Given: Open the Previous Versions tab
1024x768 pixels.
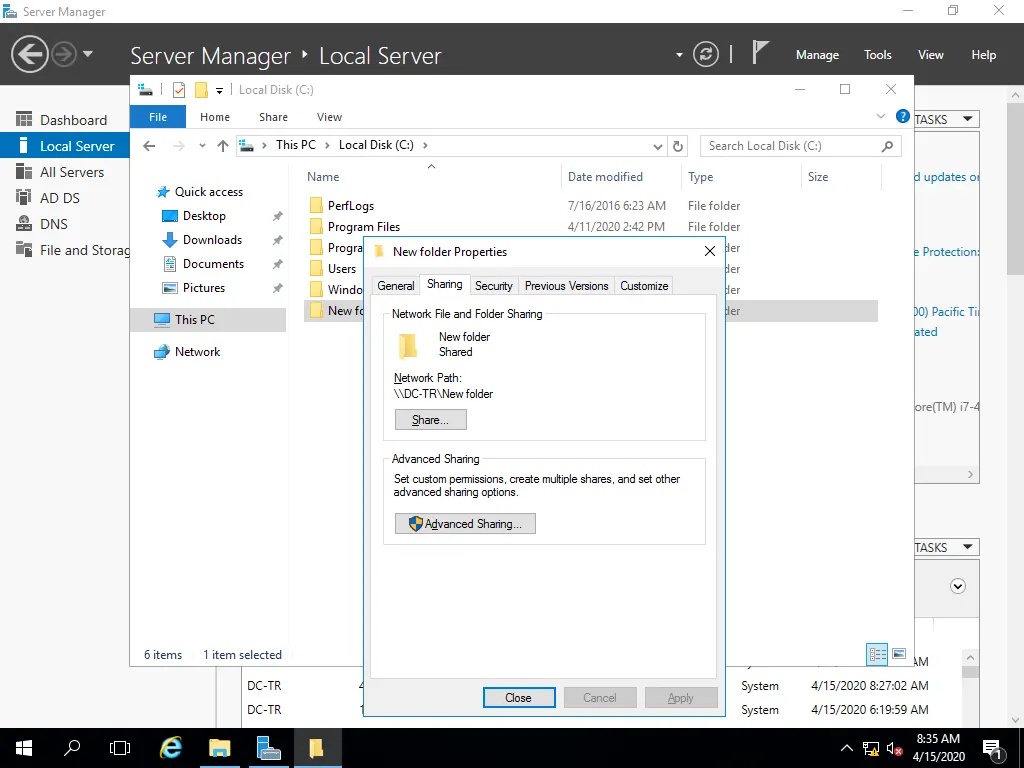Looking at the screenshot, I should (x=566, y=286).
